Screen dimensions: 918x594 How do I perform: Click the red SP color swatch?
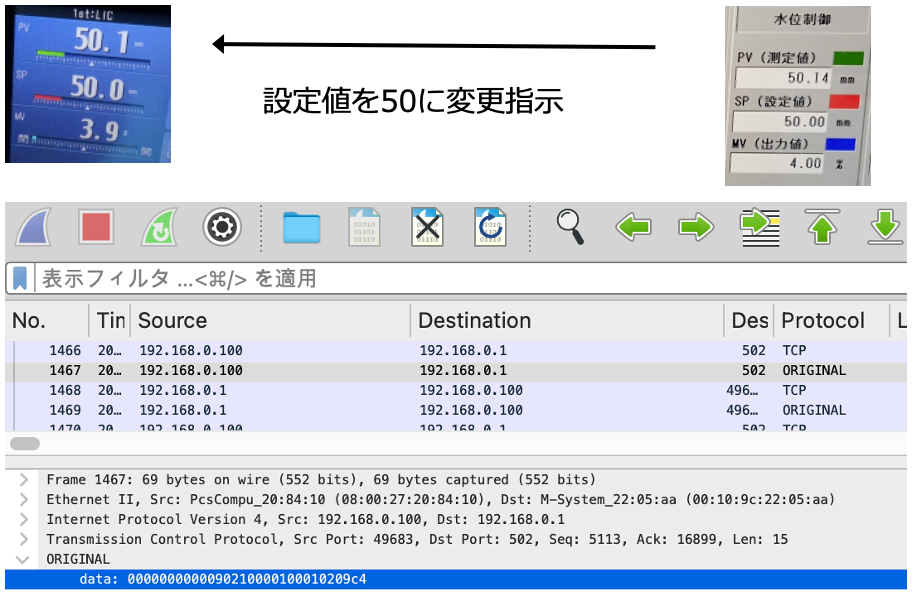tap(846, 101)
